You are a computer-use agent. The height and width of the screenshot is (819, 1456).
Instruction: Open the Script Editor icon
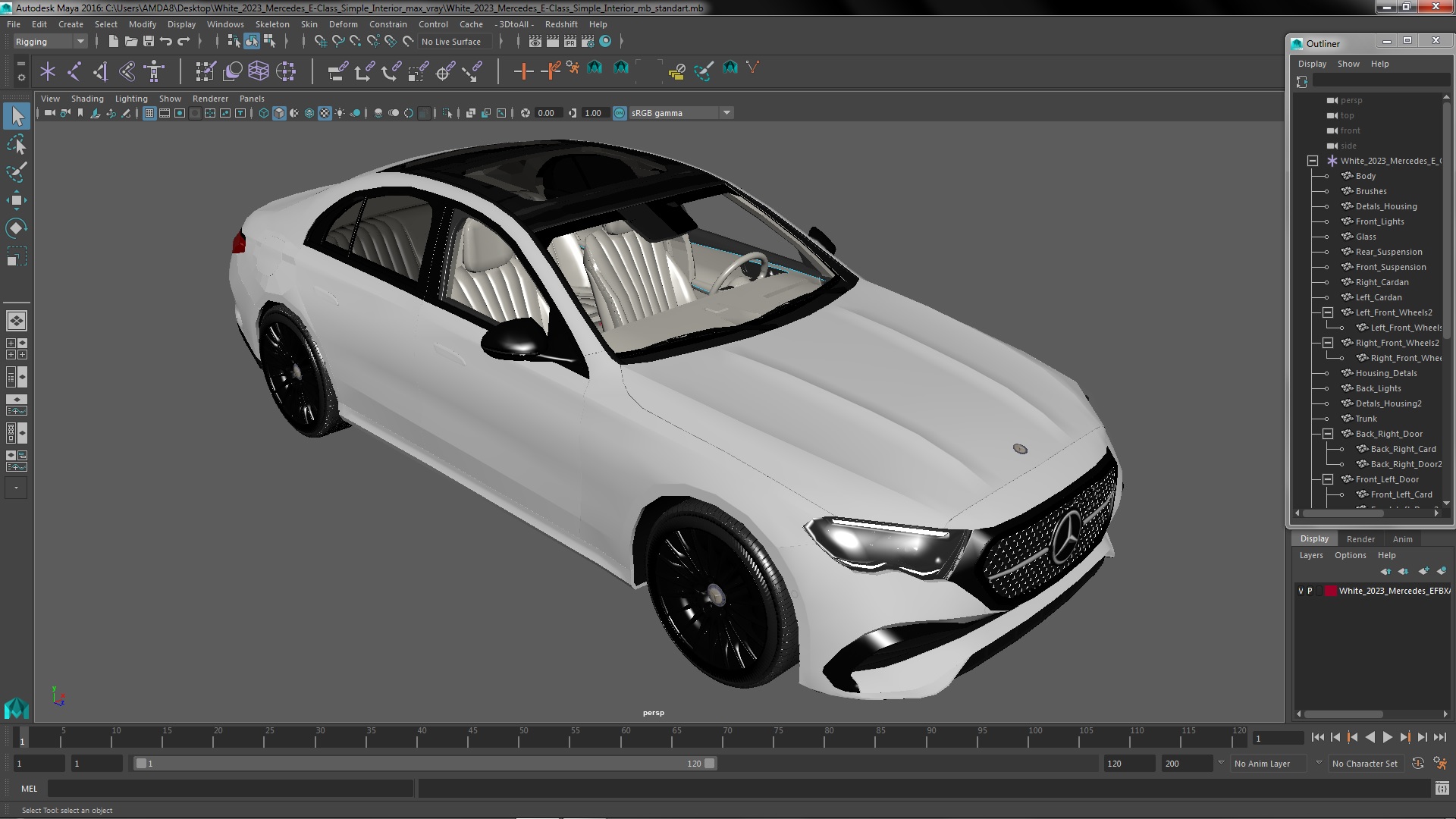(x=1442, y=789)
